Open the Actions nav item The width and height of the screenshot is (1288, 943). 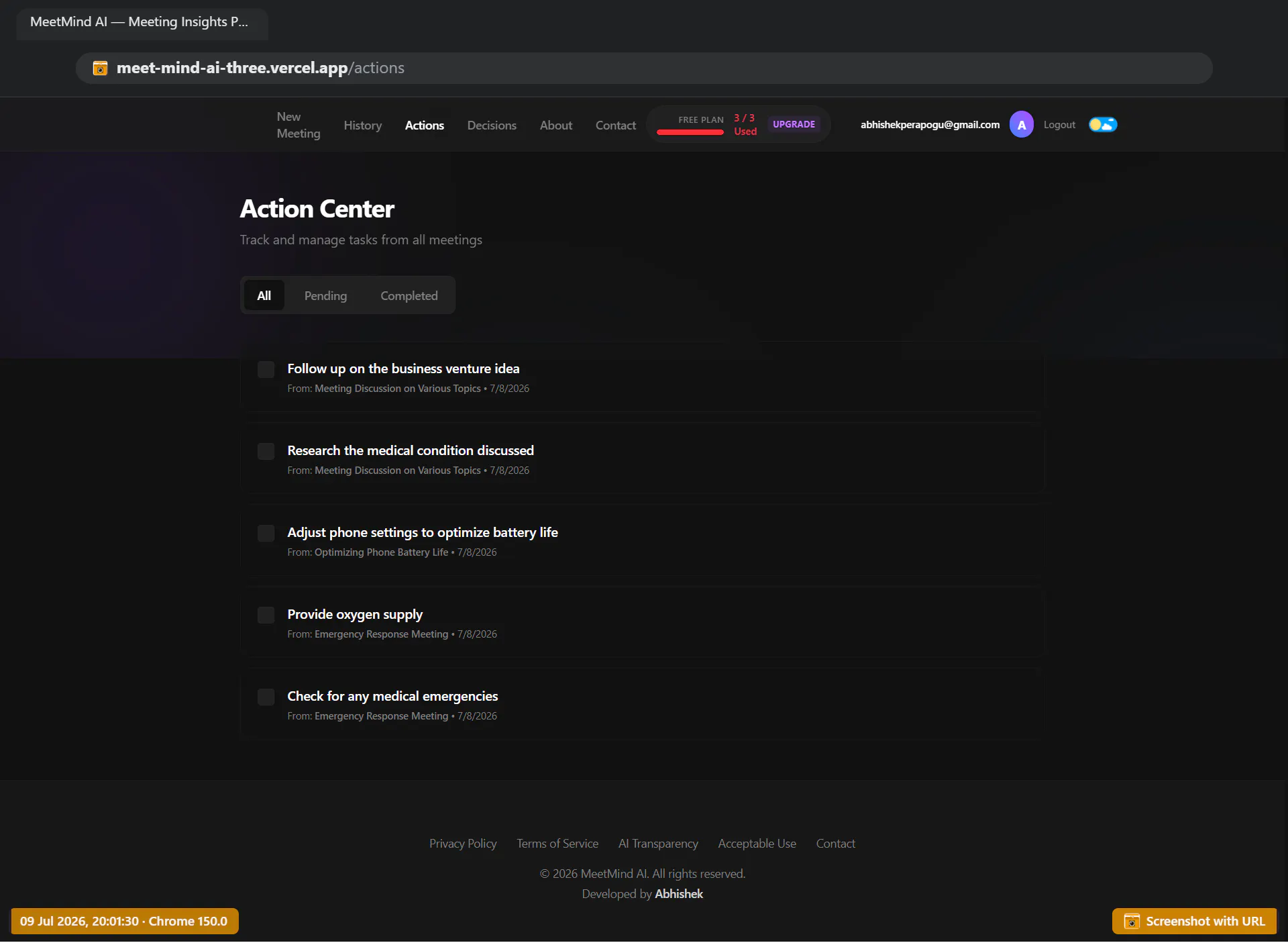click(424, 125)
